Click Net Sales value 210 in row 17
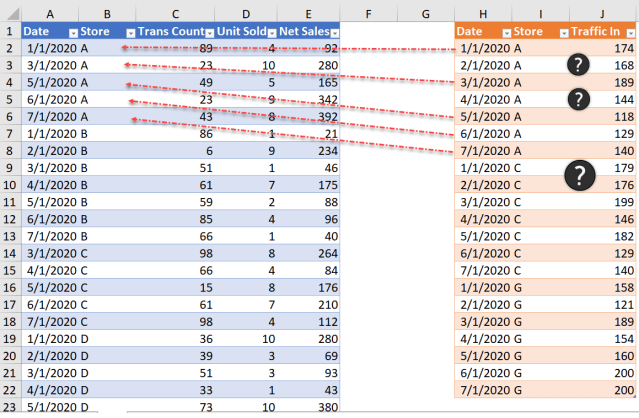Image resolution: width=639 pixels, height=418 pixels. coord(308,305)
